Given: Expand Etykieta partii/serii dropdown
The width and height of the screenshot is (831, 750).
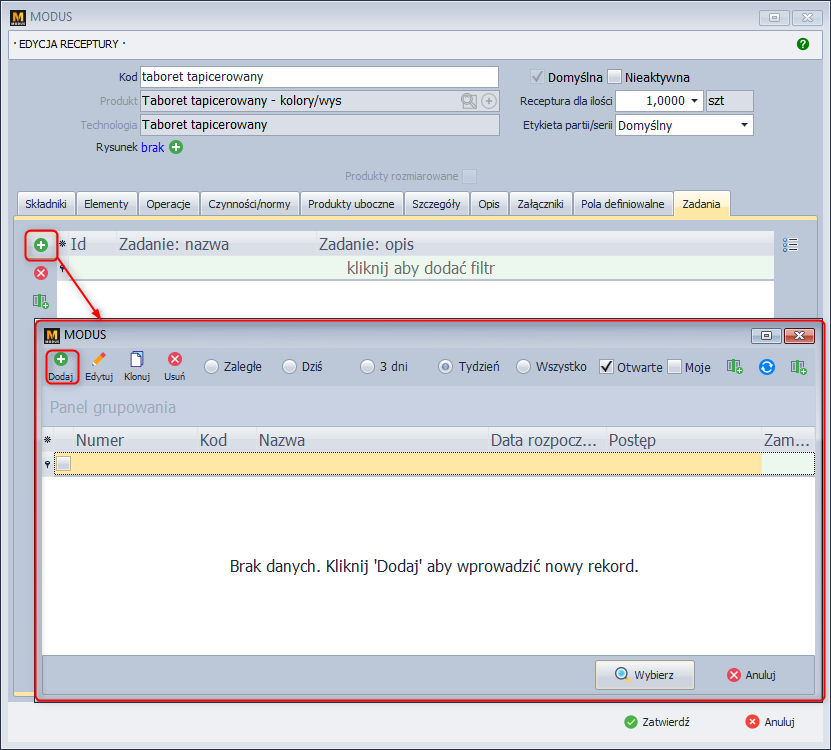Looking at the screenshot, I should pyautogui.click(x=744, y=126).
